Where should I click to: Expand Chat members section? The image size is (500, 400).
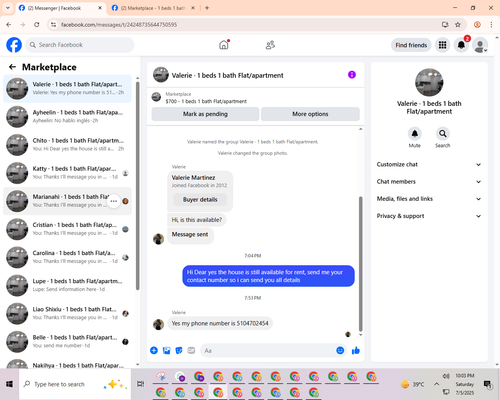point(429,182)
